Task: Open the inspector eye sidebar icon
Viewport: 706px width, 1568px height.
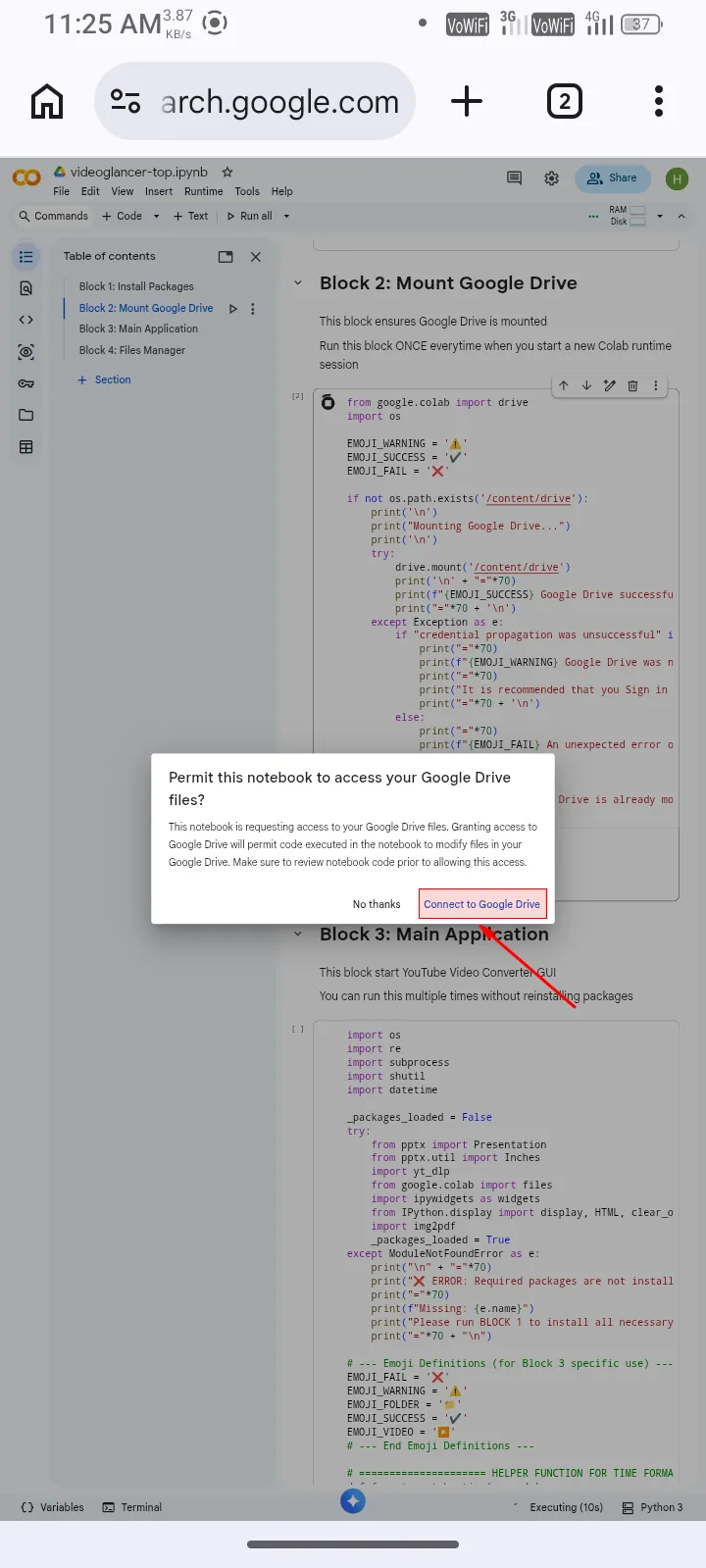Action: click(26, 351)
